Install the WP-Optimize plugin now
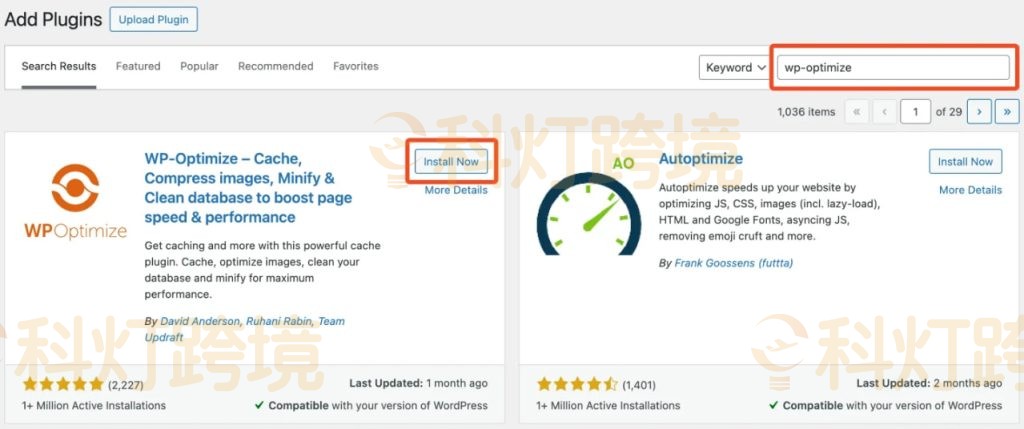Viewport: 1024px width, 429px height. 451,161
